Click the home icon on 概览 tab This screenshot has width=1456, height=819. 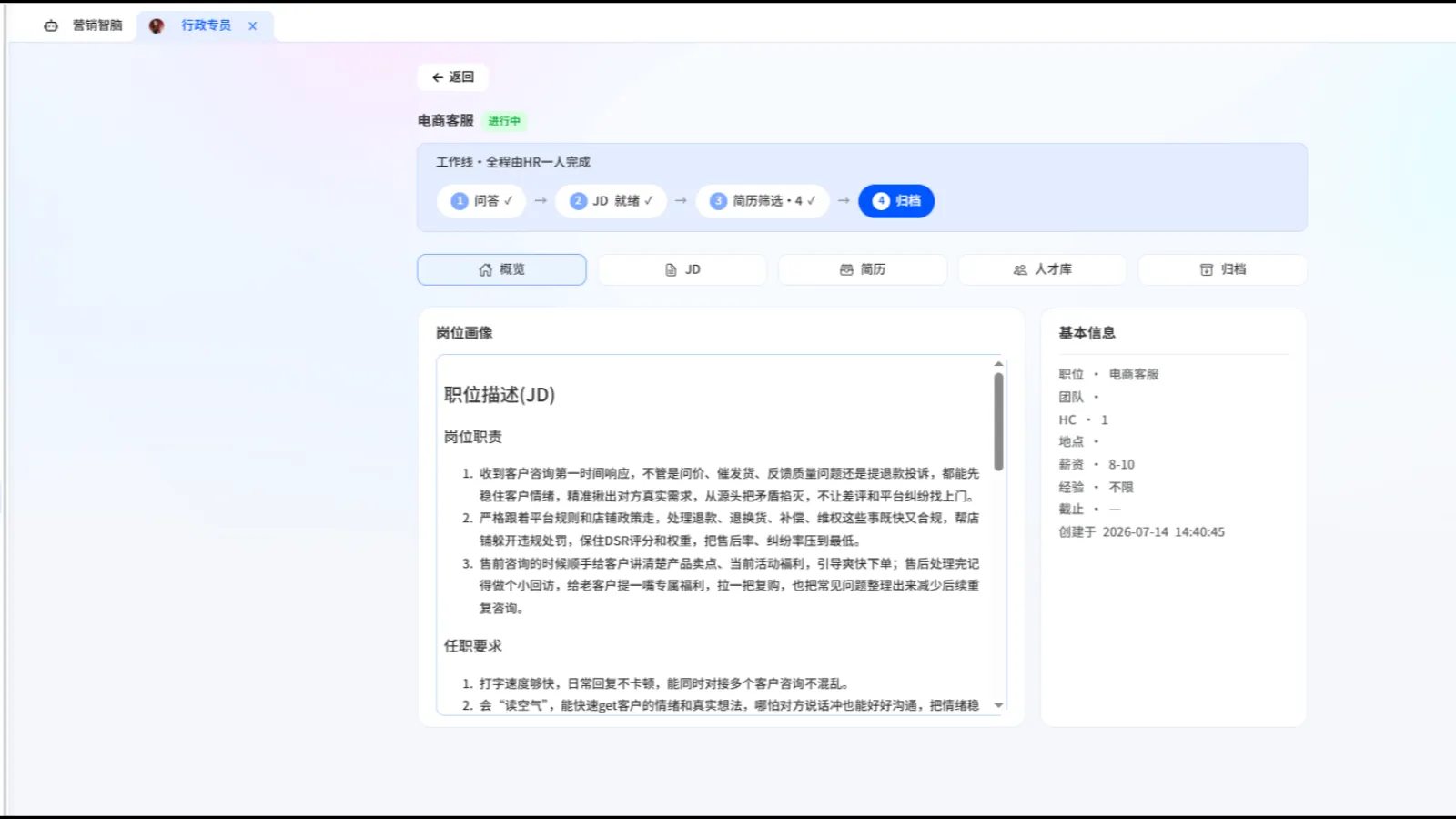click(485, 269)
